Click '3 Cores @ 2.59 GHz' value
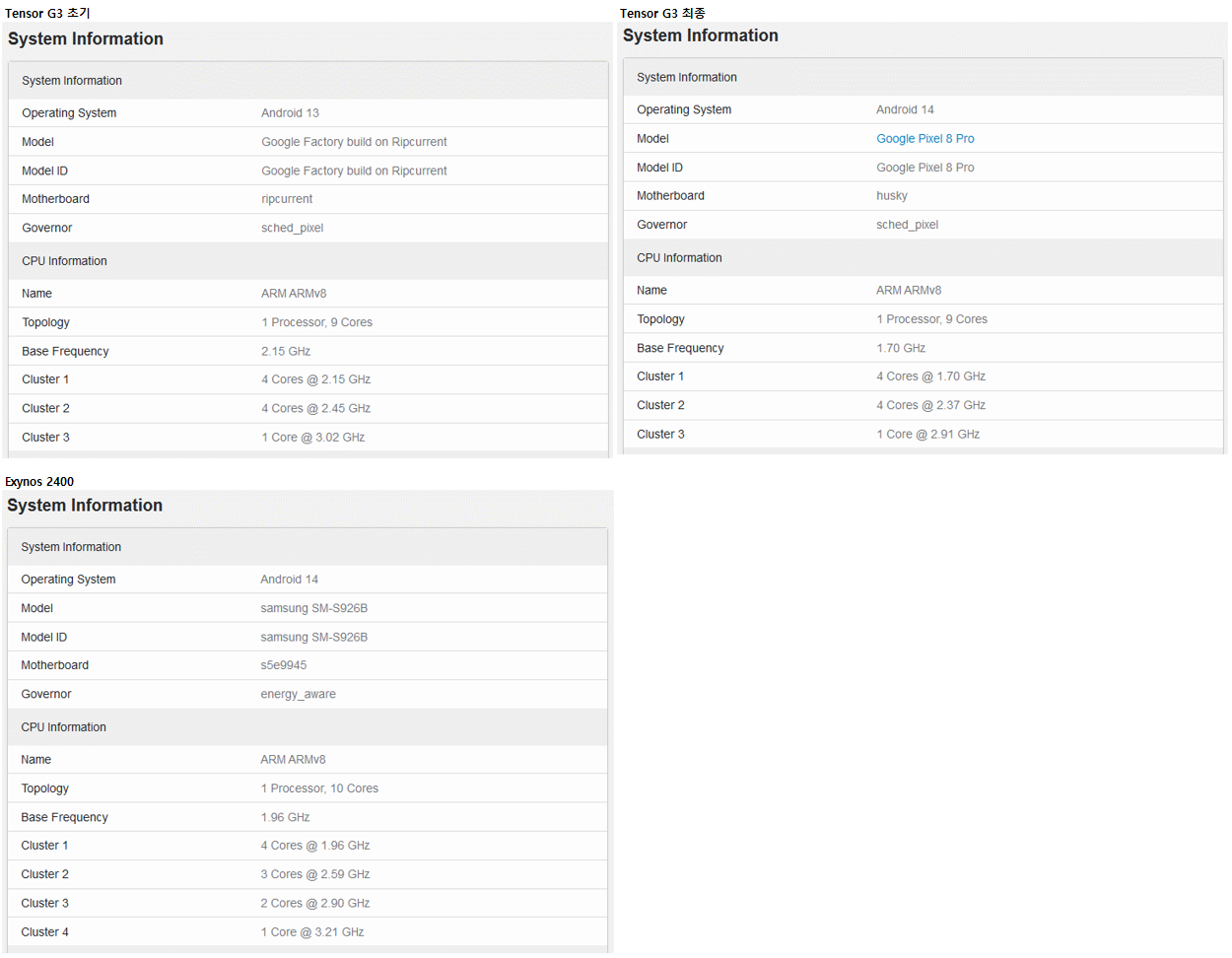The width and height of the screenshot is (1232, 958). coord(314,875)
